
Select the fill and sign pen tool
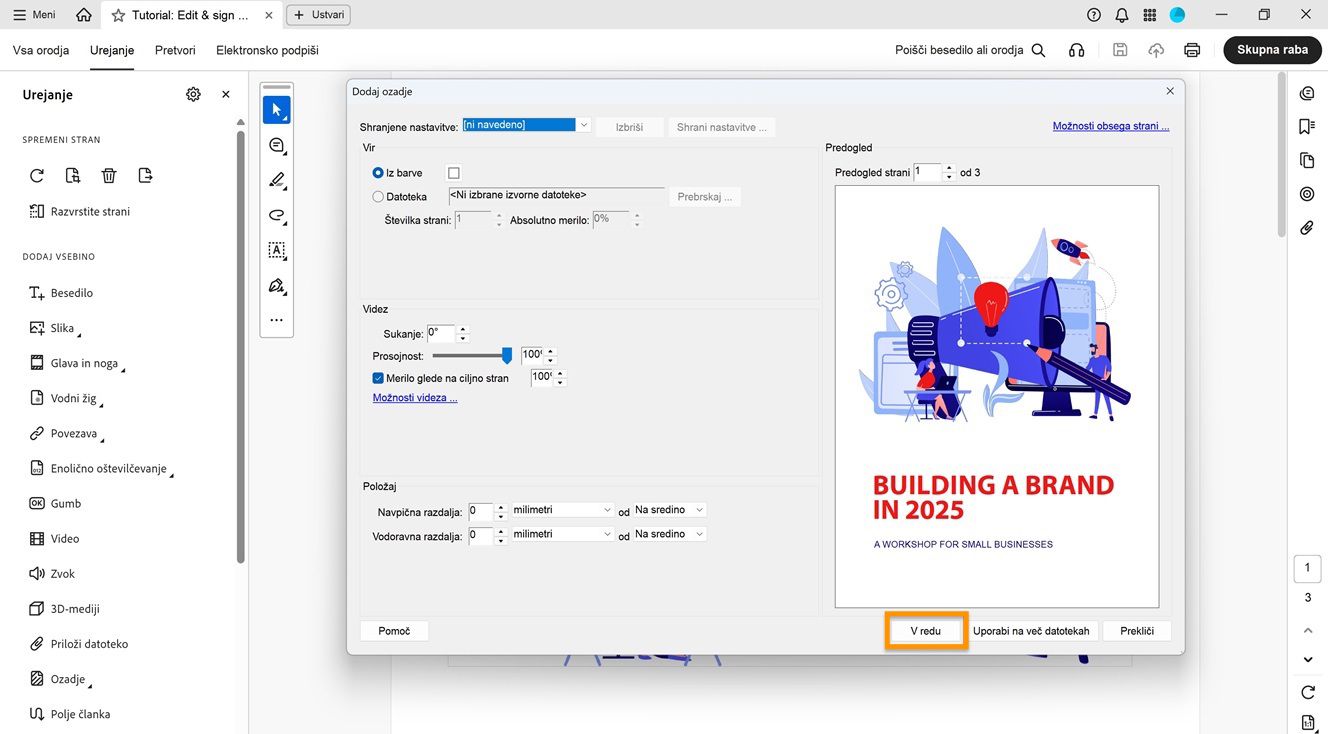(x=277, y=285)
